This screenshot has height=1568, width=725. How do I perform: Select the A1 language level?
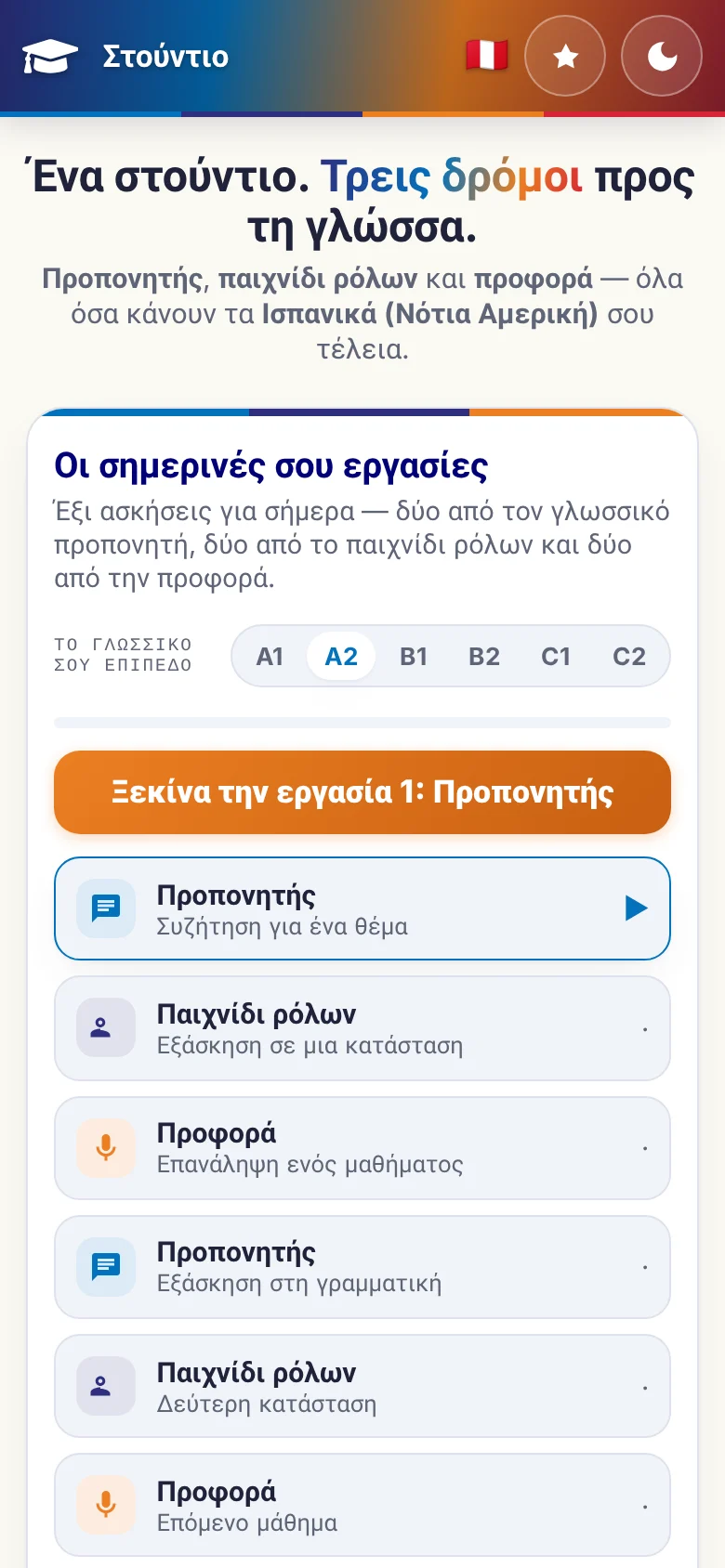click(x=270, y=657)
